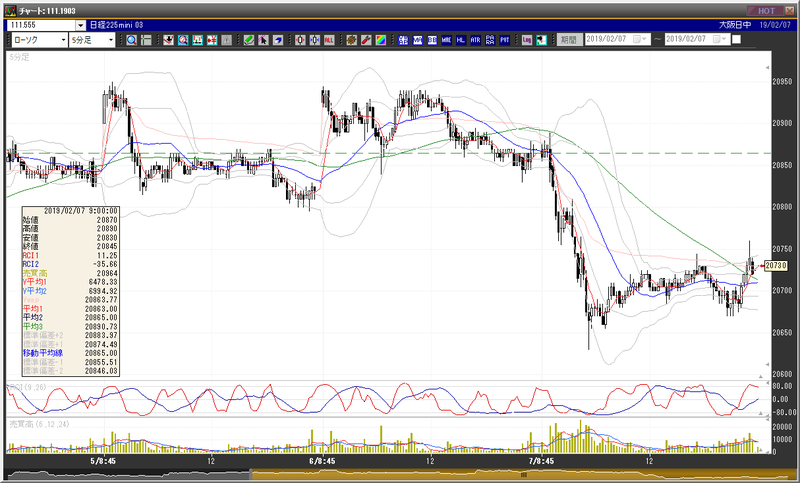
Task: Click the red ALL icon
Action: [x=329, y=40]
